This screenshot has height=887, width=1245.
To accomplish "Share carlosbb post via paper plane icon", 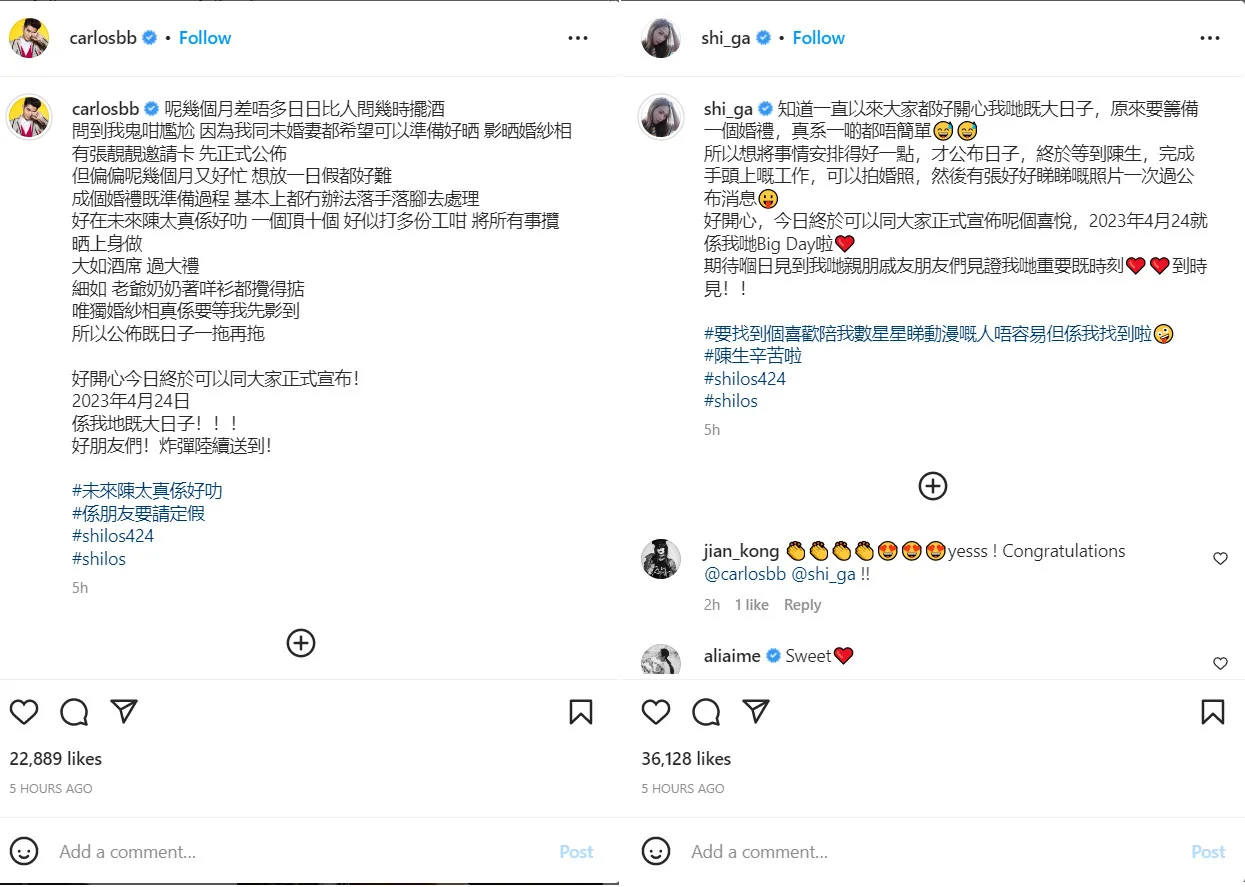I will 124,712.
